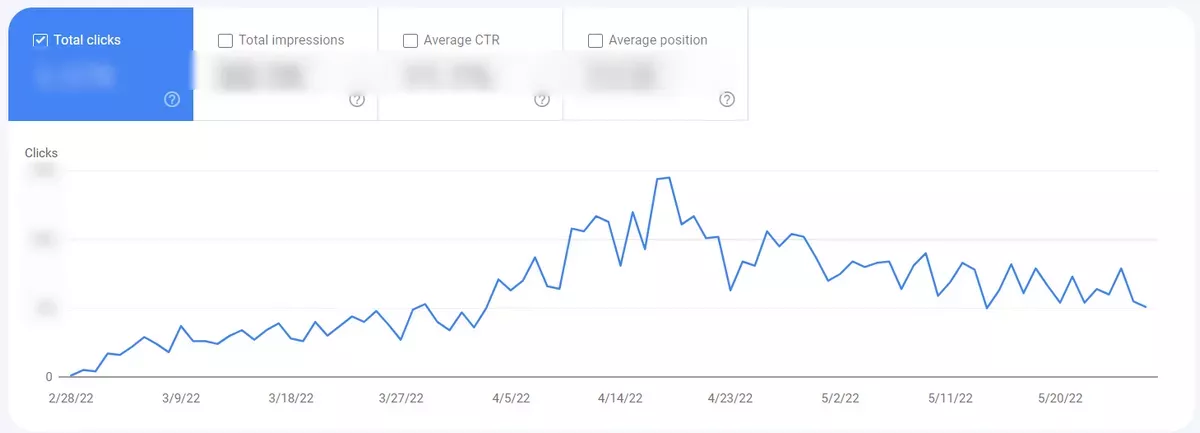Open help icon on Total impressions card
The image size is (1200, 433).
(357, 99)
